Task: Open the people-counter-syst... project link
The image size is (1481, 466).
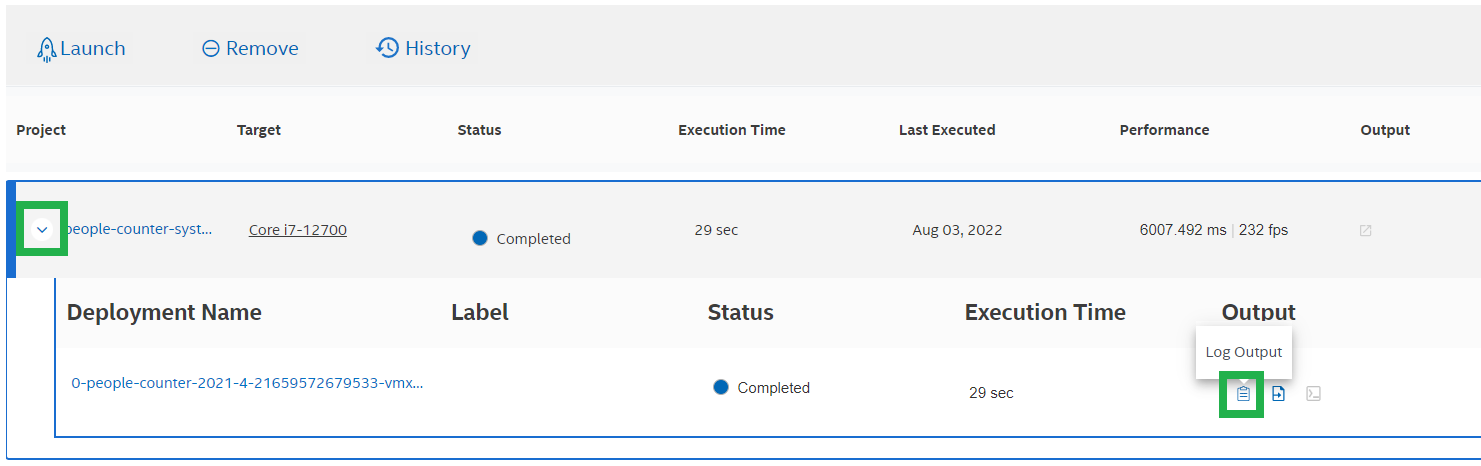Action: pyautogui.click(x=138, y=229)
